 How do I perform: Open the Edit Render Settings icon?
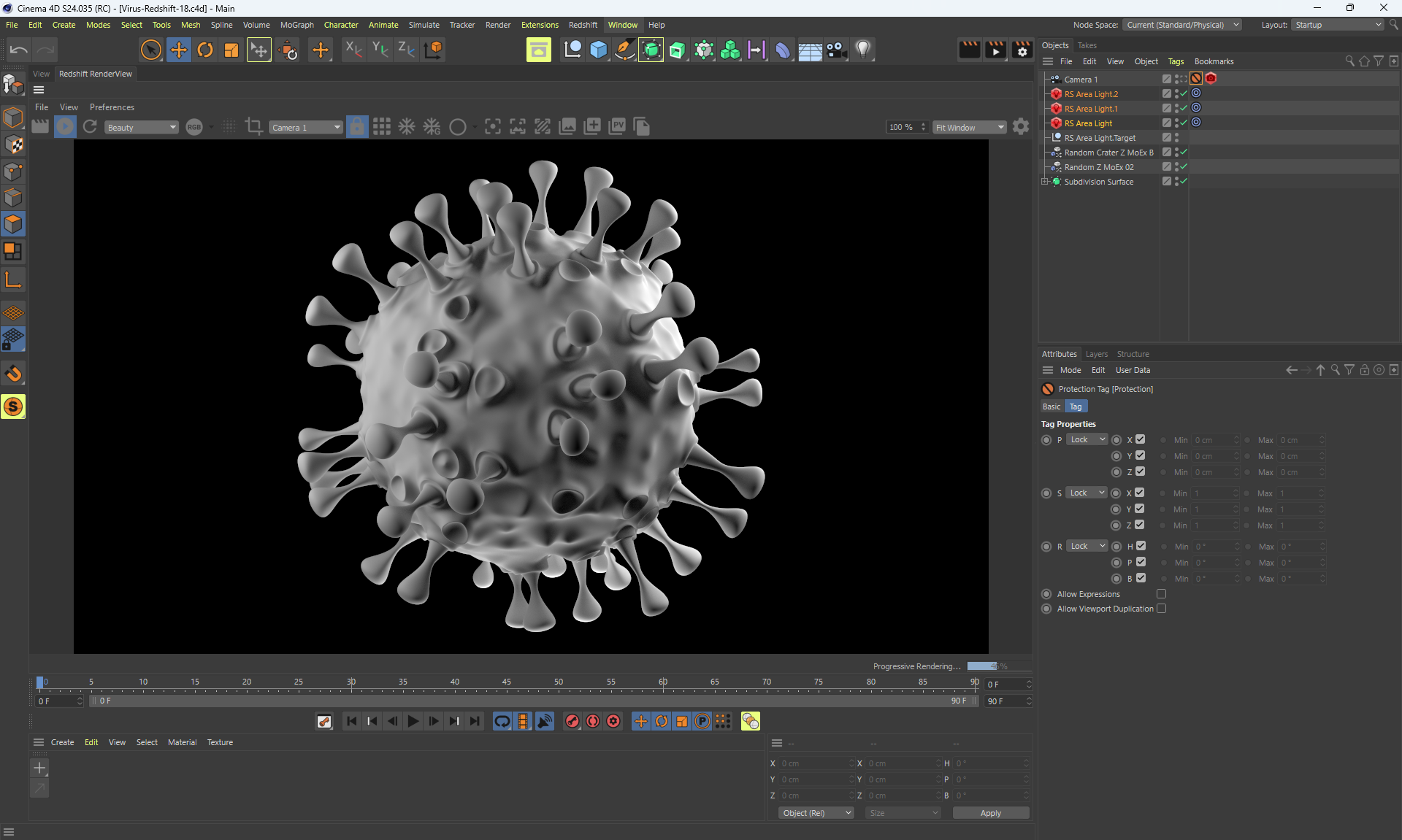click(x=1022, y=50)
